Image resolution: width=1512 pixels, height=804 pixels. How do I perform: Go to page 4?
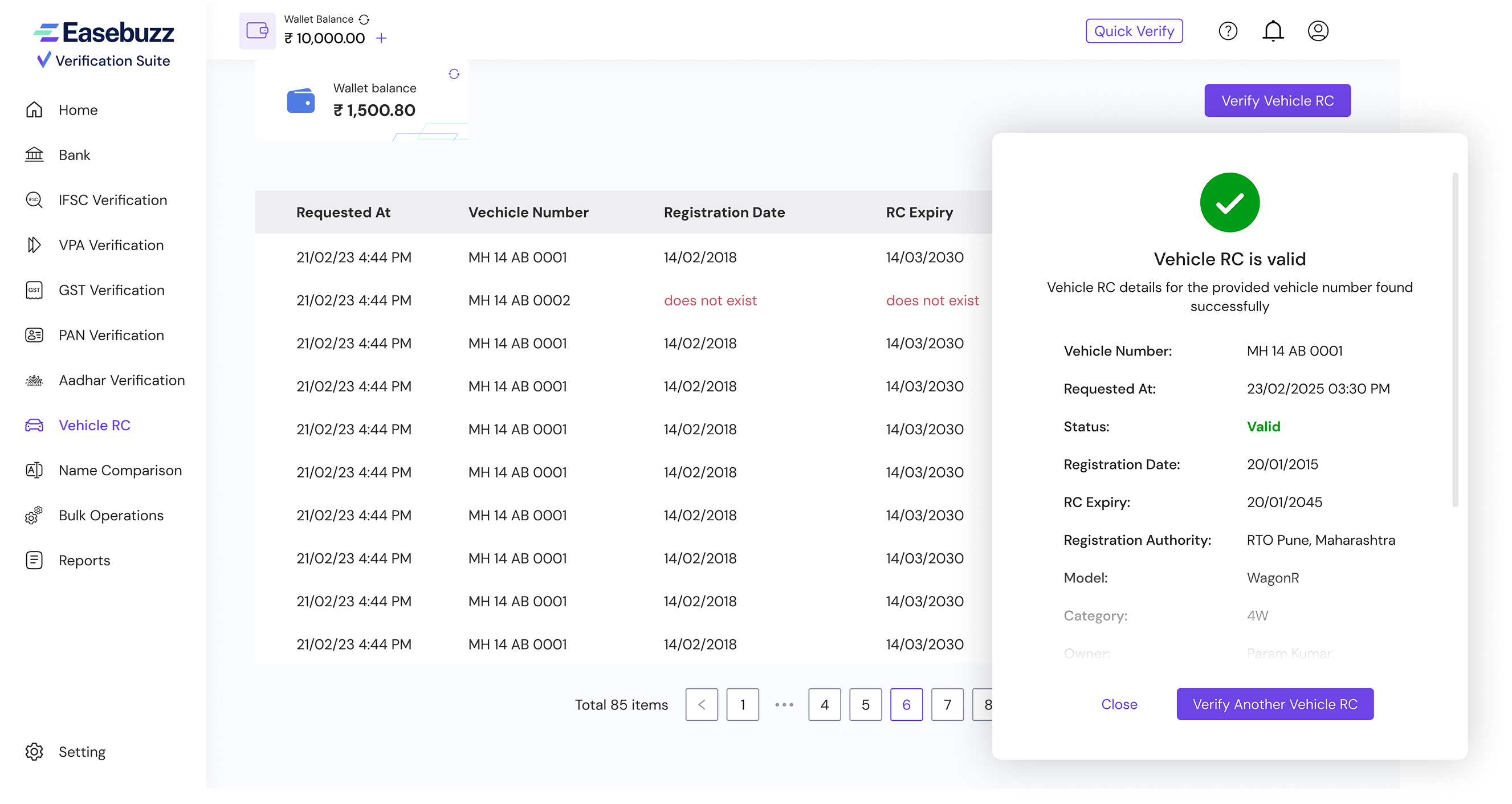(x=824, y=704)
